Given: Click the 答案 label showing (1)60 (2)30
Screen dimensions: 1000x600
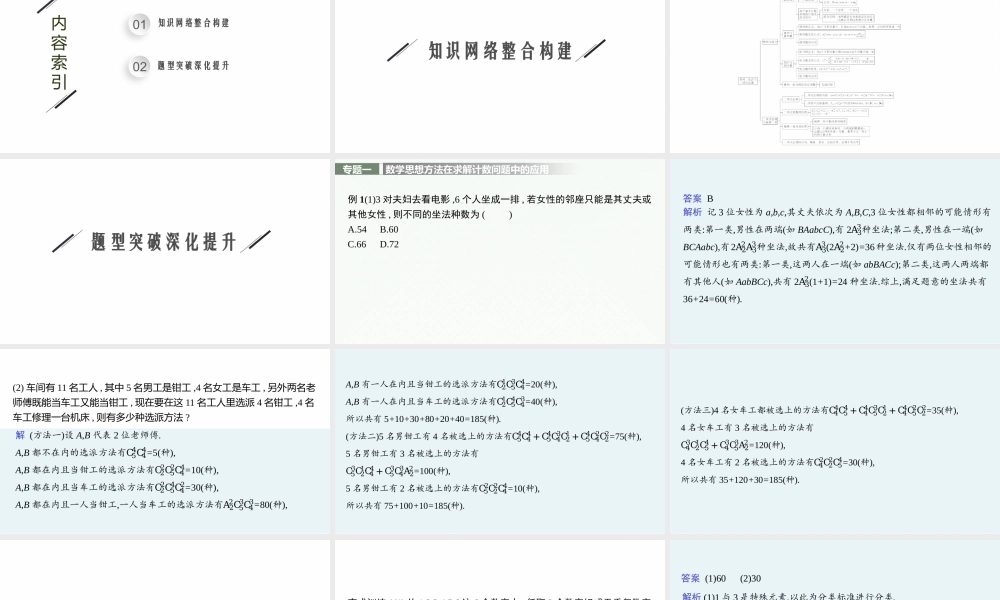Looking at the screenshot, I should pos(690,578).
